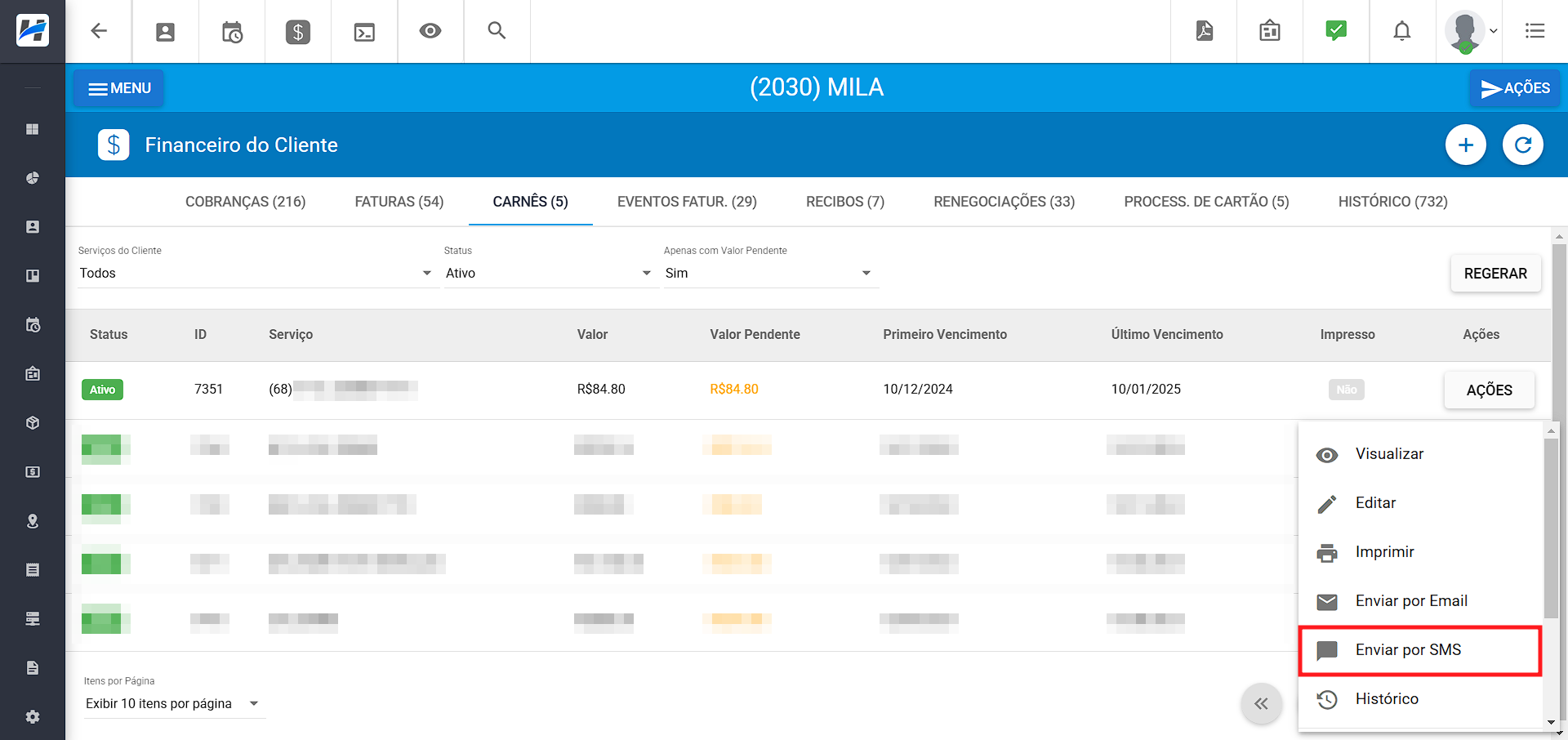Click the REGERAR button
Viewport: 1568px width, 740px height.
1495,274
